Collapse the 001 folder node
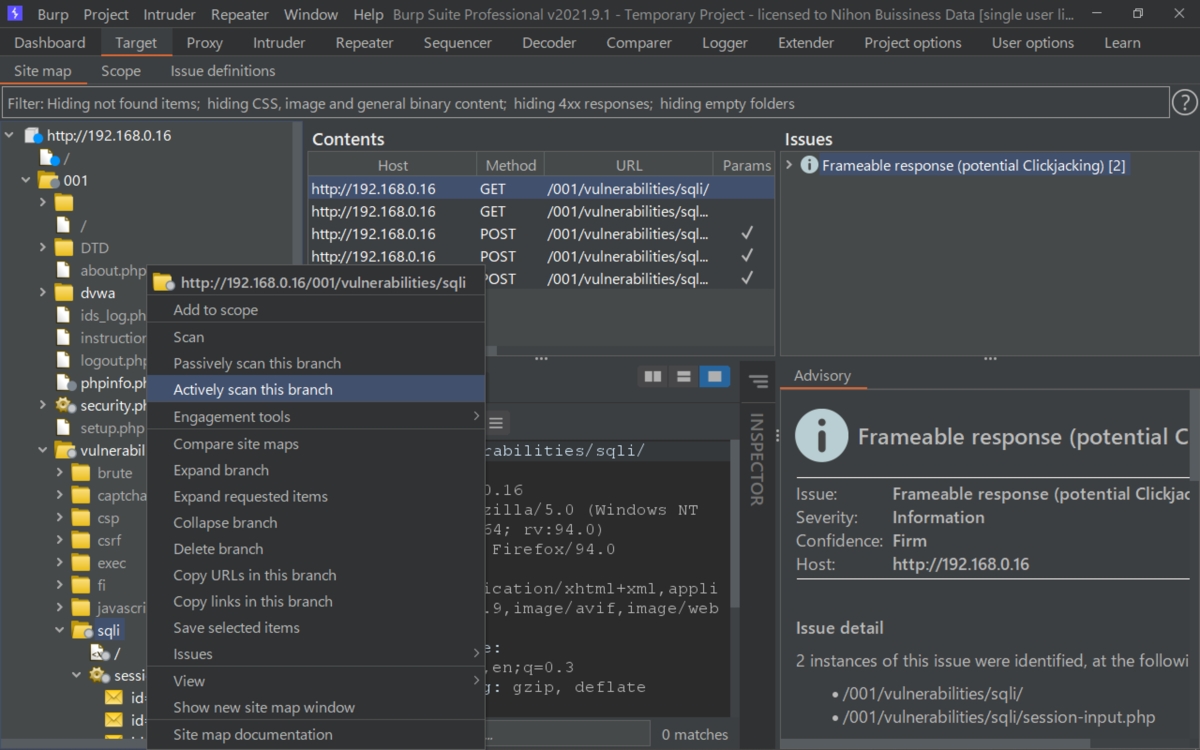 (x=26, y=180)
